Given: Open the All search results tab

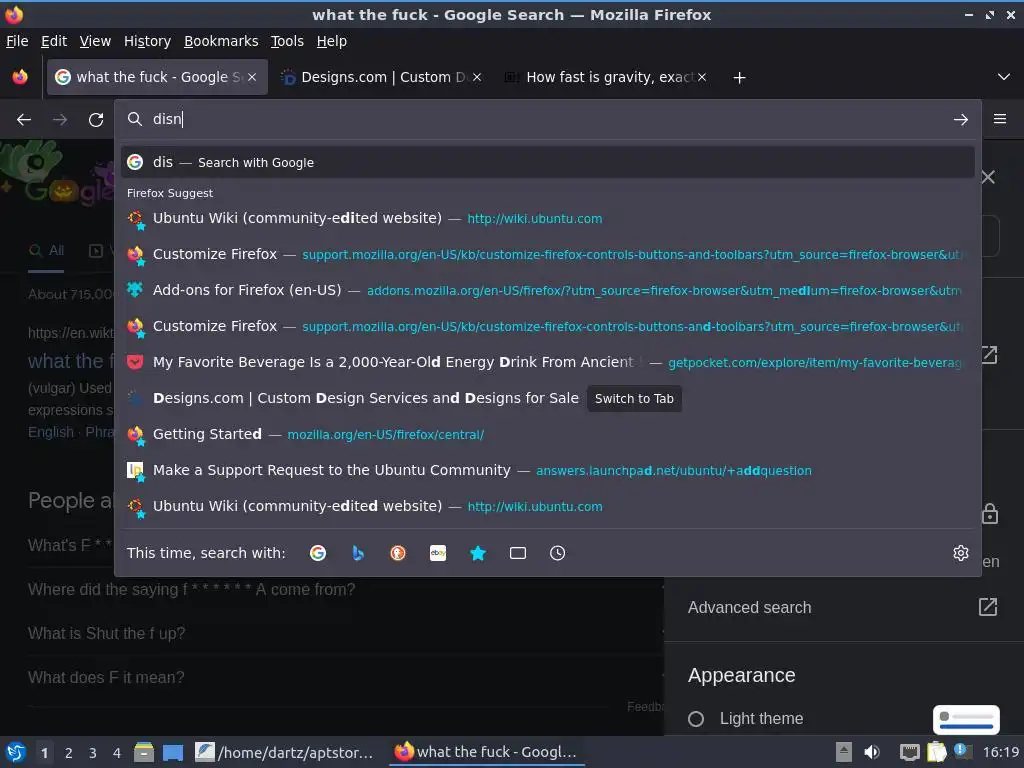Looking at the screenshot, I should tap(46, 251).
